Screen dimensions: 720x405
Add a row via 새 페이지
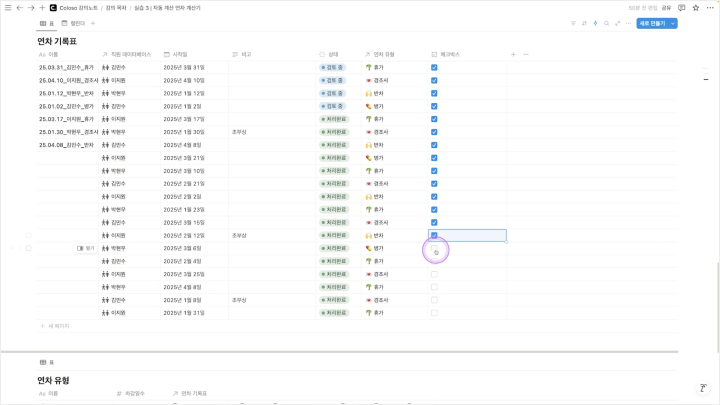click(x=55, y=326)
